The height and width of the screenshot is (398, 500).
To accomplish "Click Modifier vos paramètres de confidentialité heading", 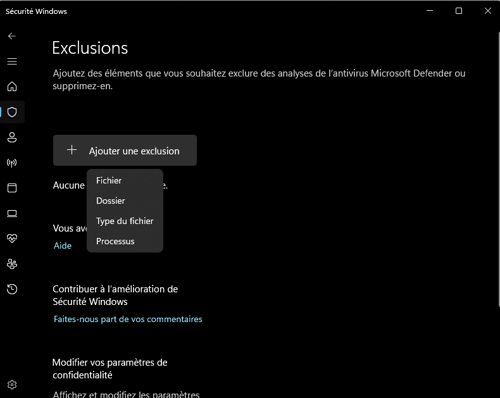I will click(110, 369).
